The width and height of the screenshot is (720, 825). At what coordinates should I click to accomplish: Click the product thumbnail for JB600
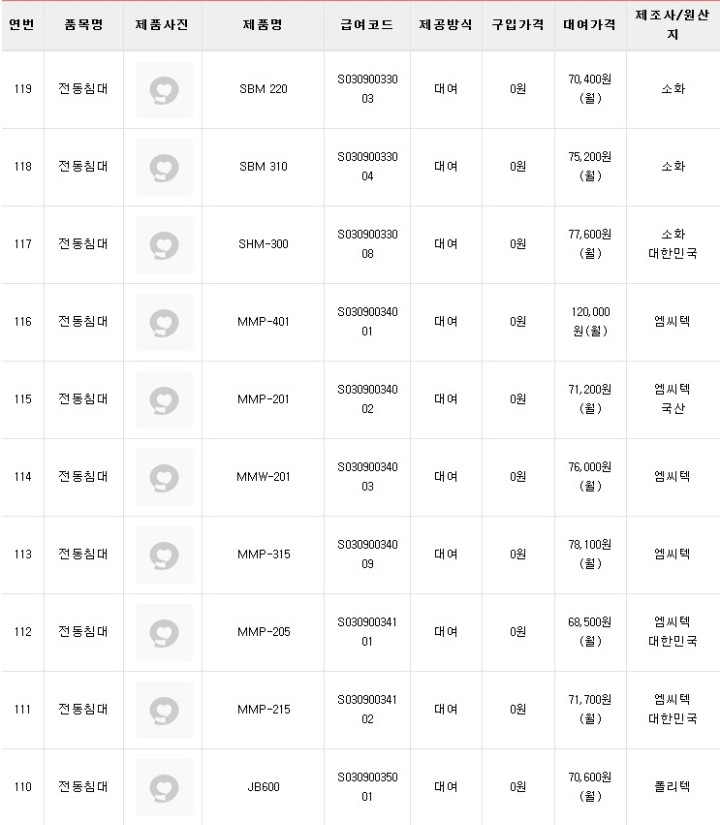point(164,787)
